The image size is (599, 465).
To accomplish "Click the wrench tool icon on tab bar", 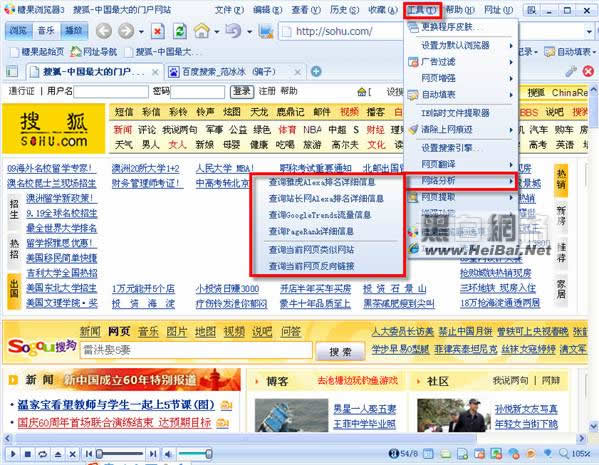I will coord(571,71).
